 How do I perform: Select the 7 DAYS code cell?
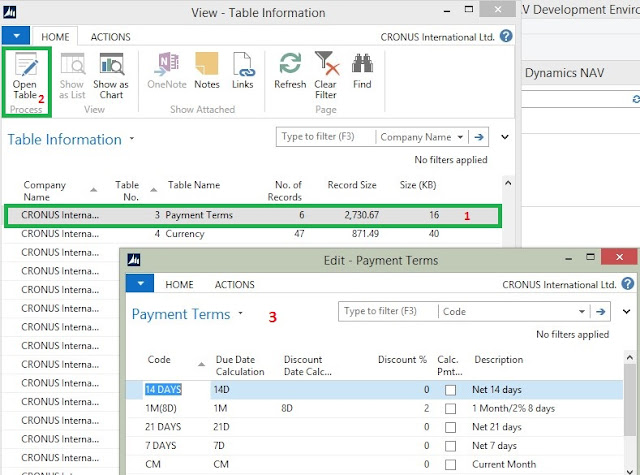[x=160, y=446]
